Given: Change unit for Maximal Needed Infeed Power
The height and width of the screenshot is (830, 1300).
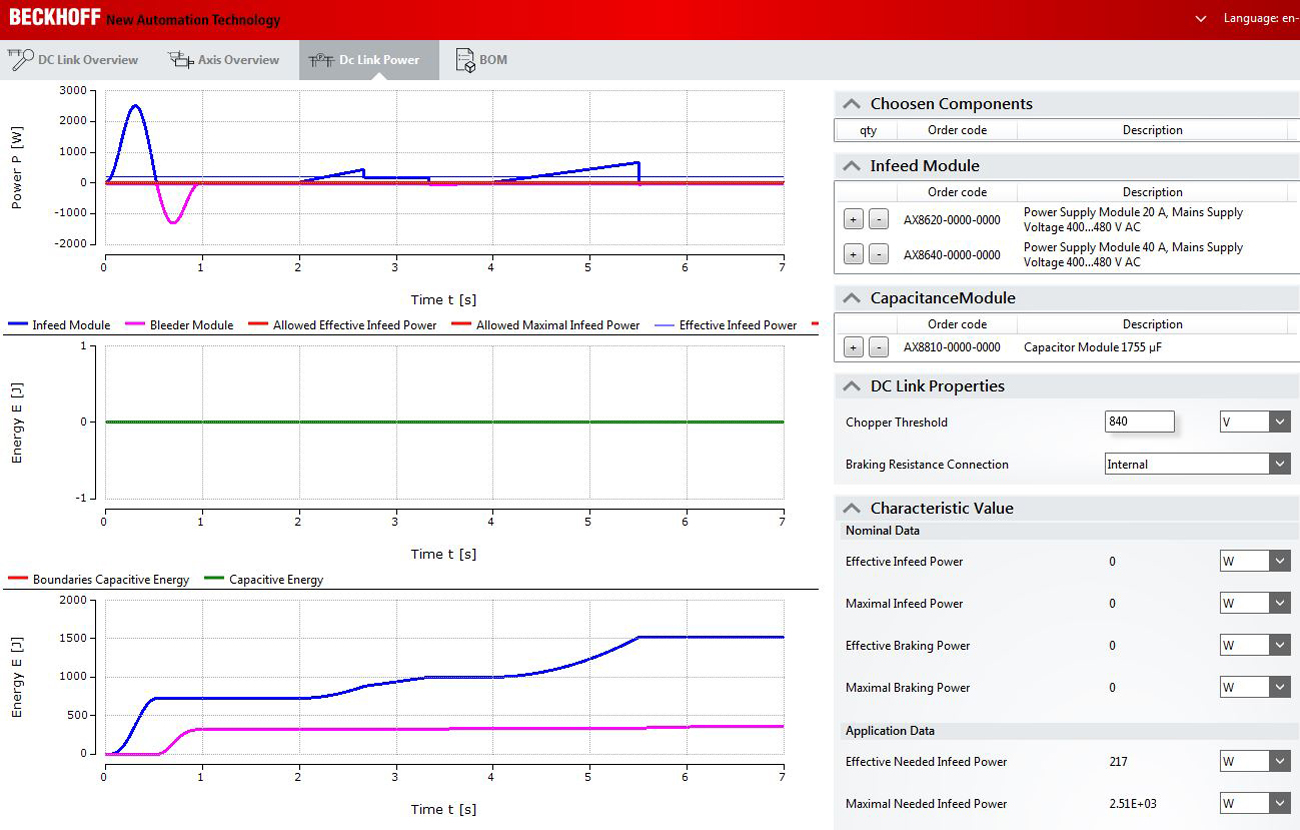Looking at the screenshot, I should coord(1255,803).
